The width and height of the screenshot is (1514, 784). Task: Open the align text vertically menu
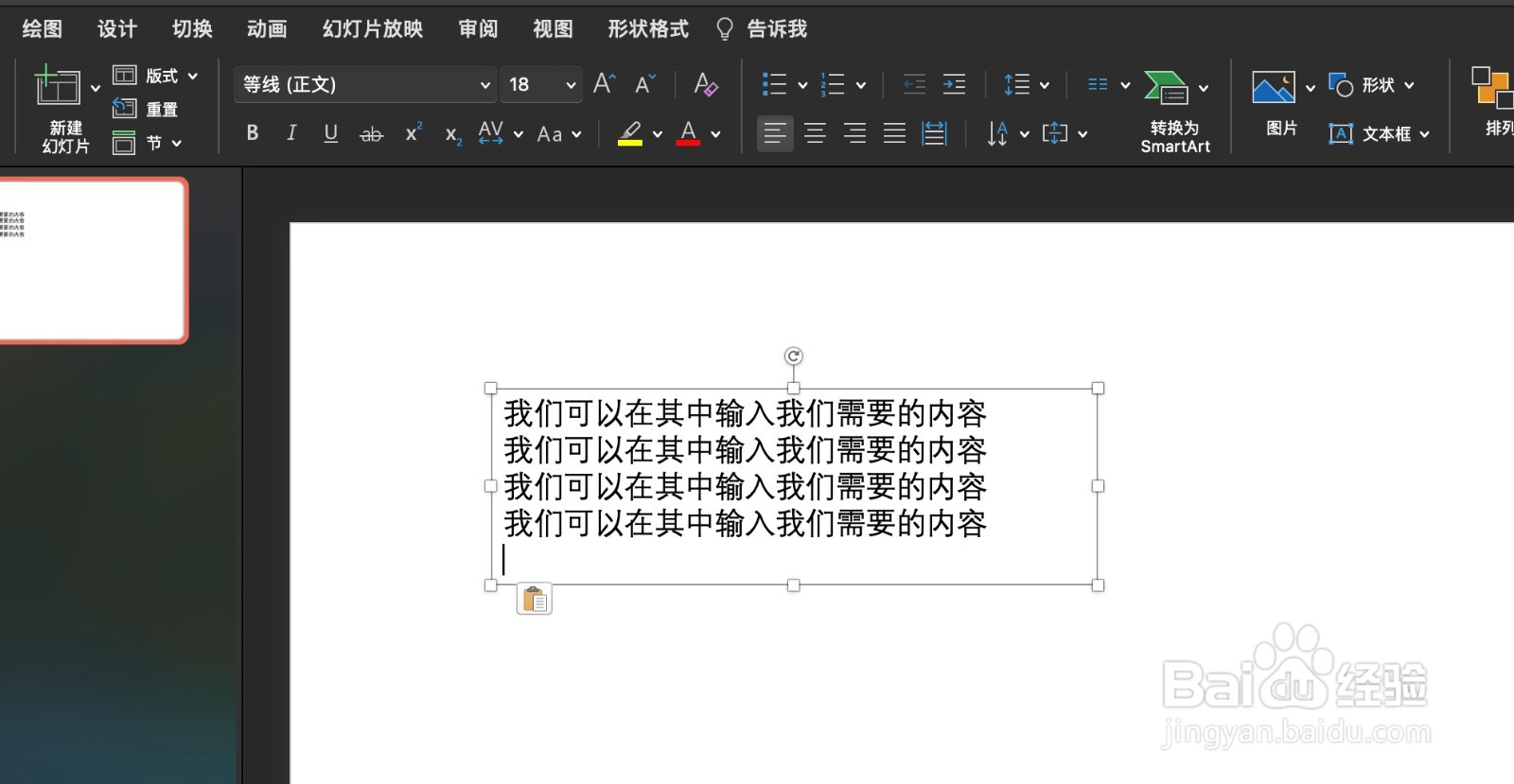point(1065,133)
